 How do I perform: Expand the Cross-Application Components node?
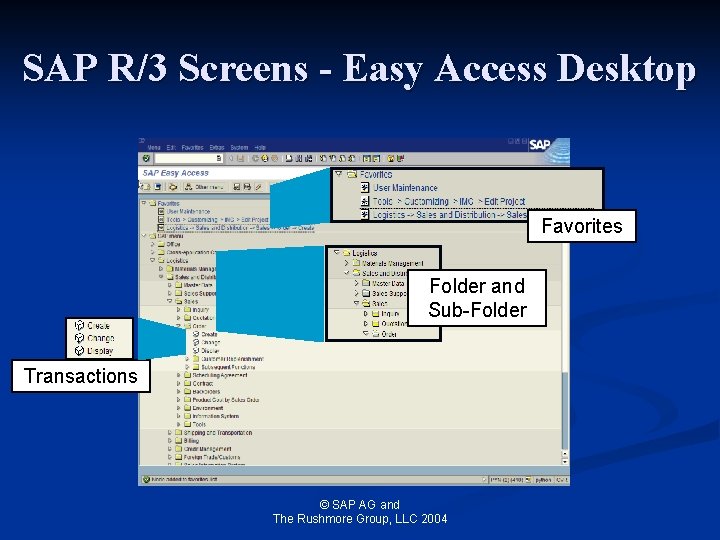click(153, 252)
